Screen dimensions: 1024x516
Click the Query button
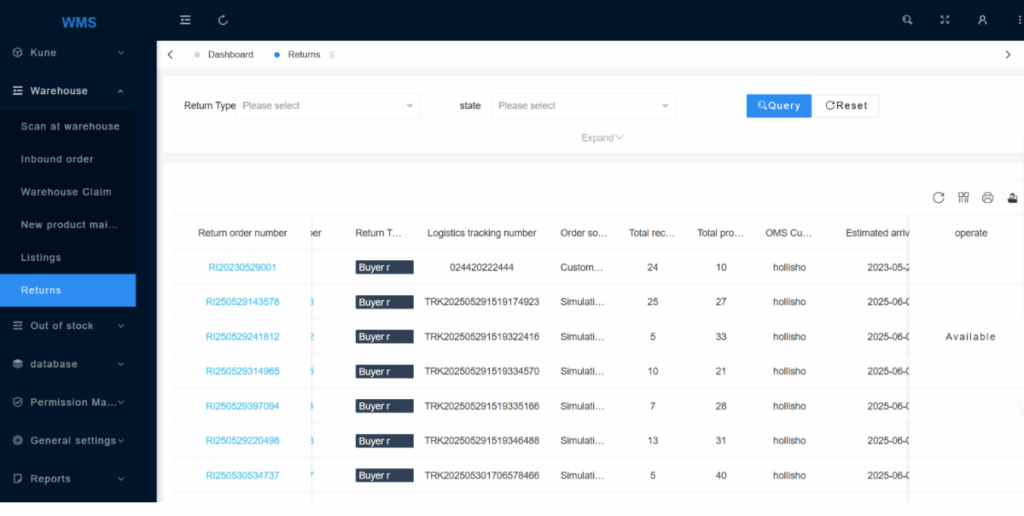[779, 106]
